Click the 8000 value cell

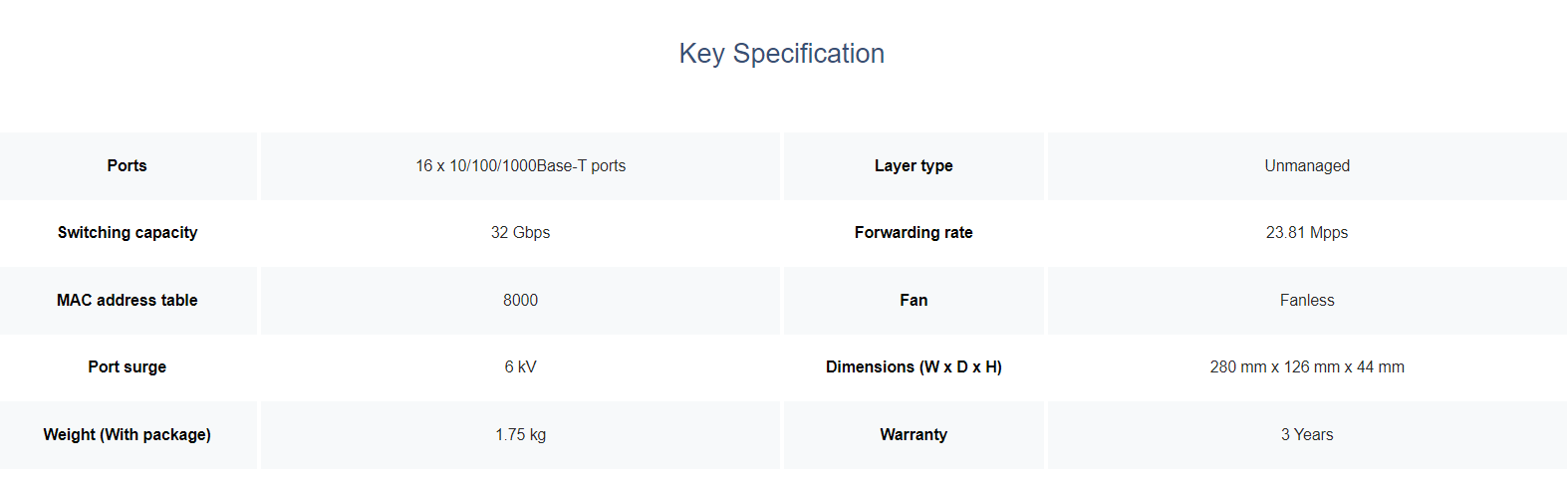(521, 301)
